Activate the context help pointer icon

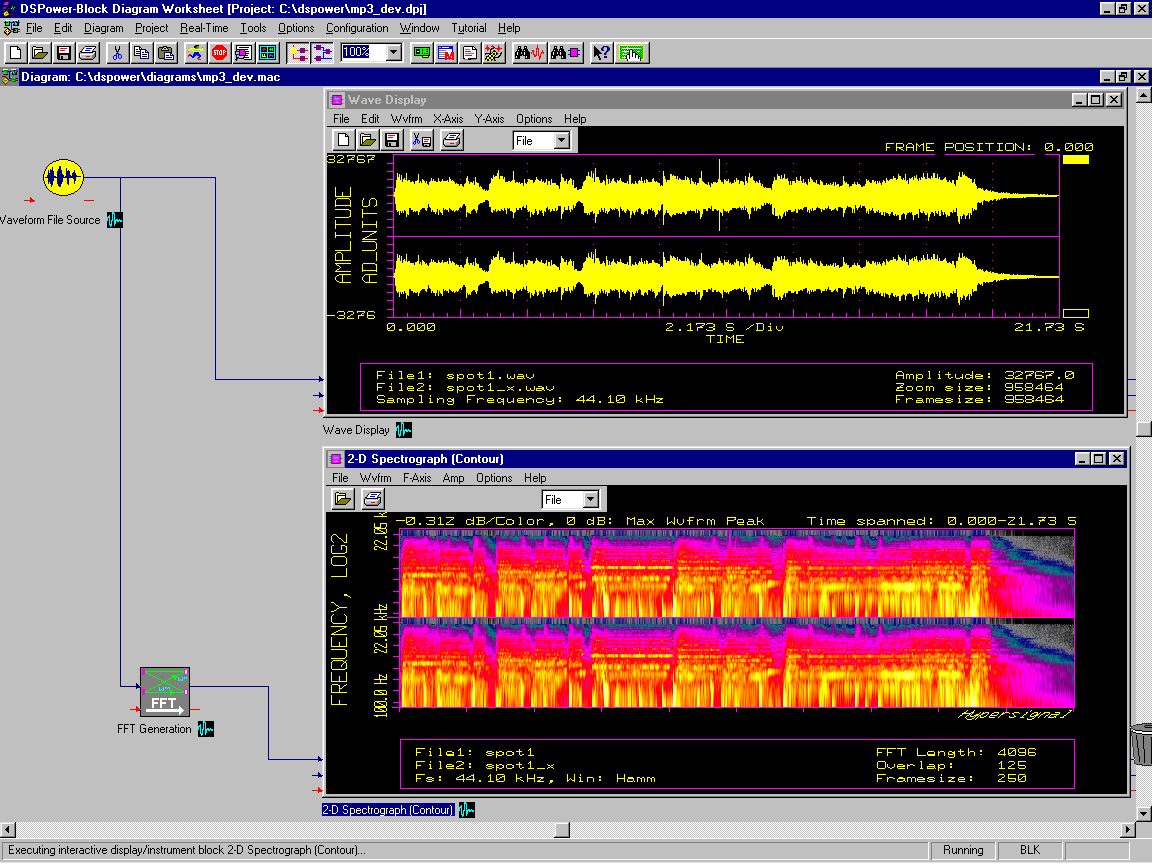(602, 53)
